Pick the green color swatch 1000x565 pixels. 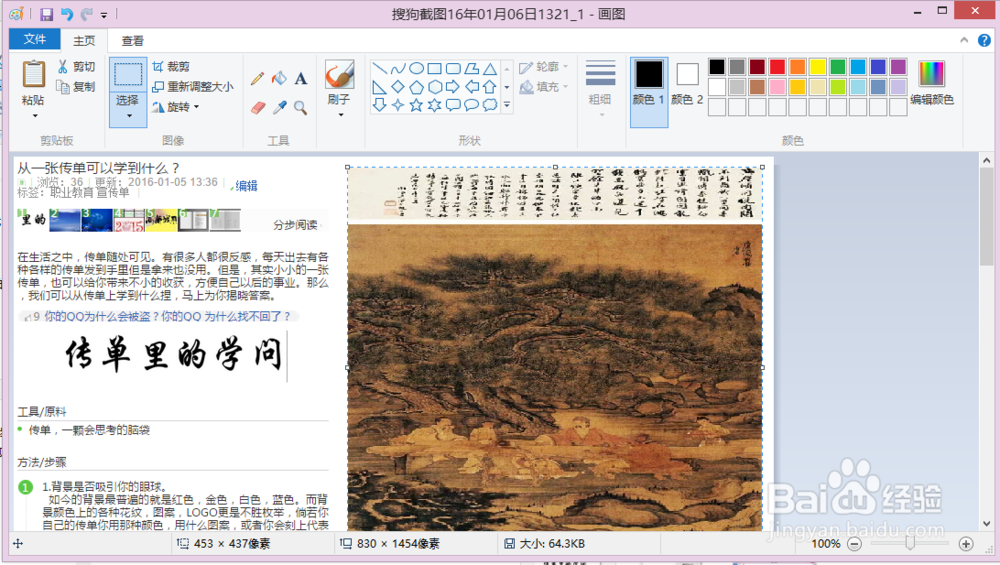pos(838,66)
